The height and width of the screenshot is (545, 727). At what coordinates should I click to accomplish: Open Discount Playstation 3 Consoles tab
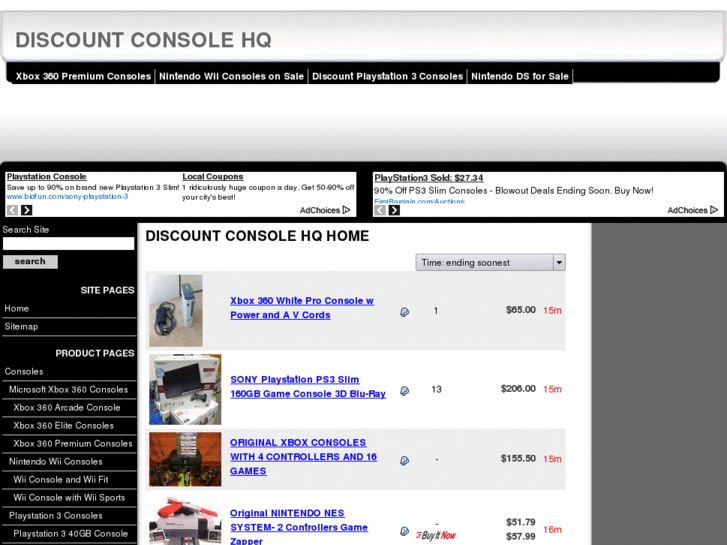tap(387, 77)
